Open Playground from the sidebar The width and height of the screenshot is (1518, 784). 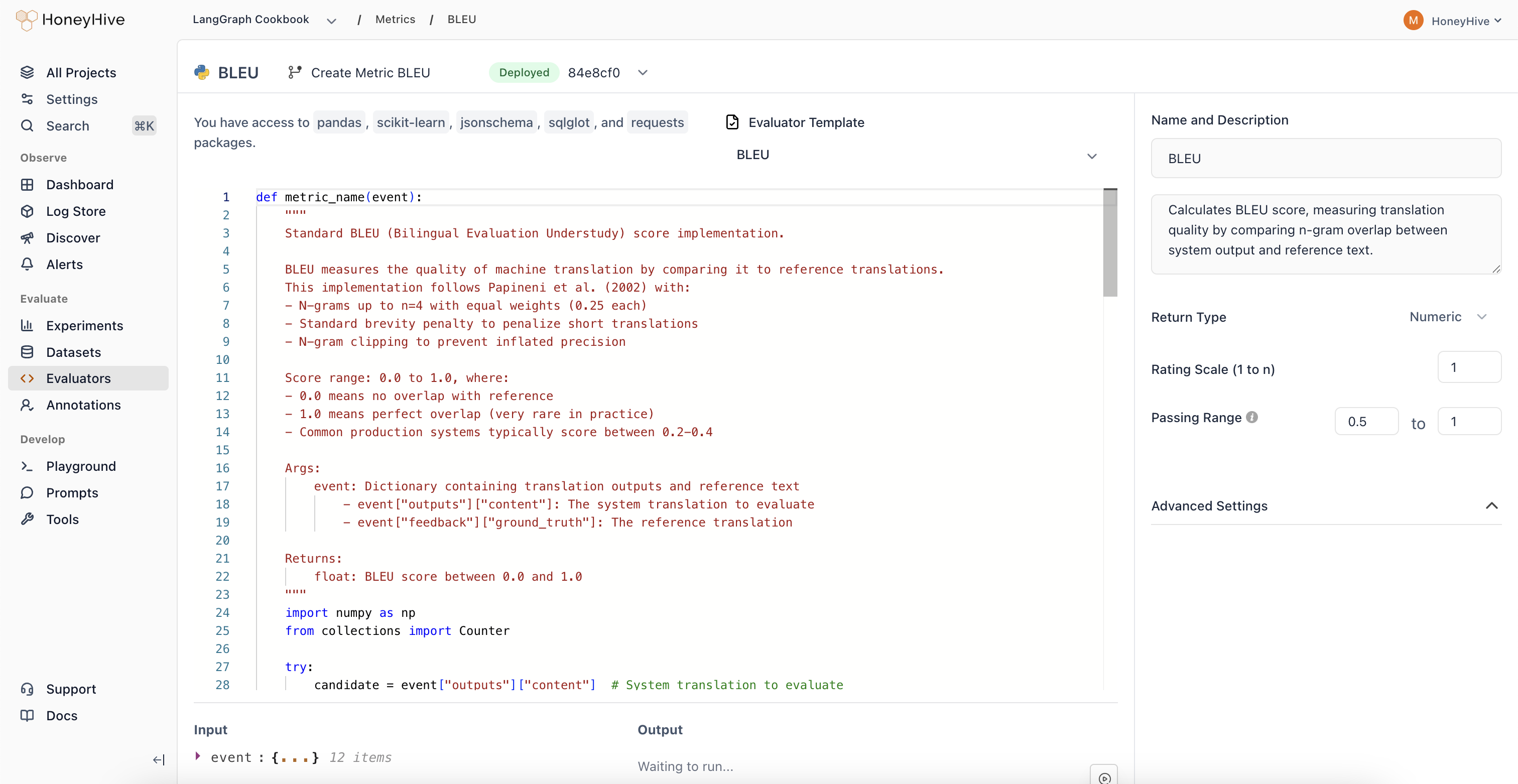[x=81, y=466]
